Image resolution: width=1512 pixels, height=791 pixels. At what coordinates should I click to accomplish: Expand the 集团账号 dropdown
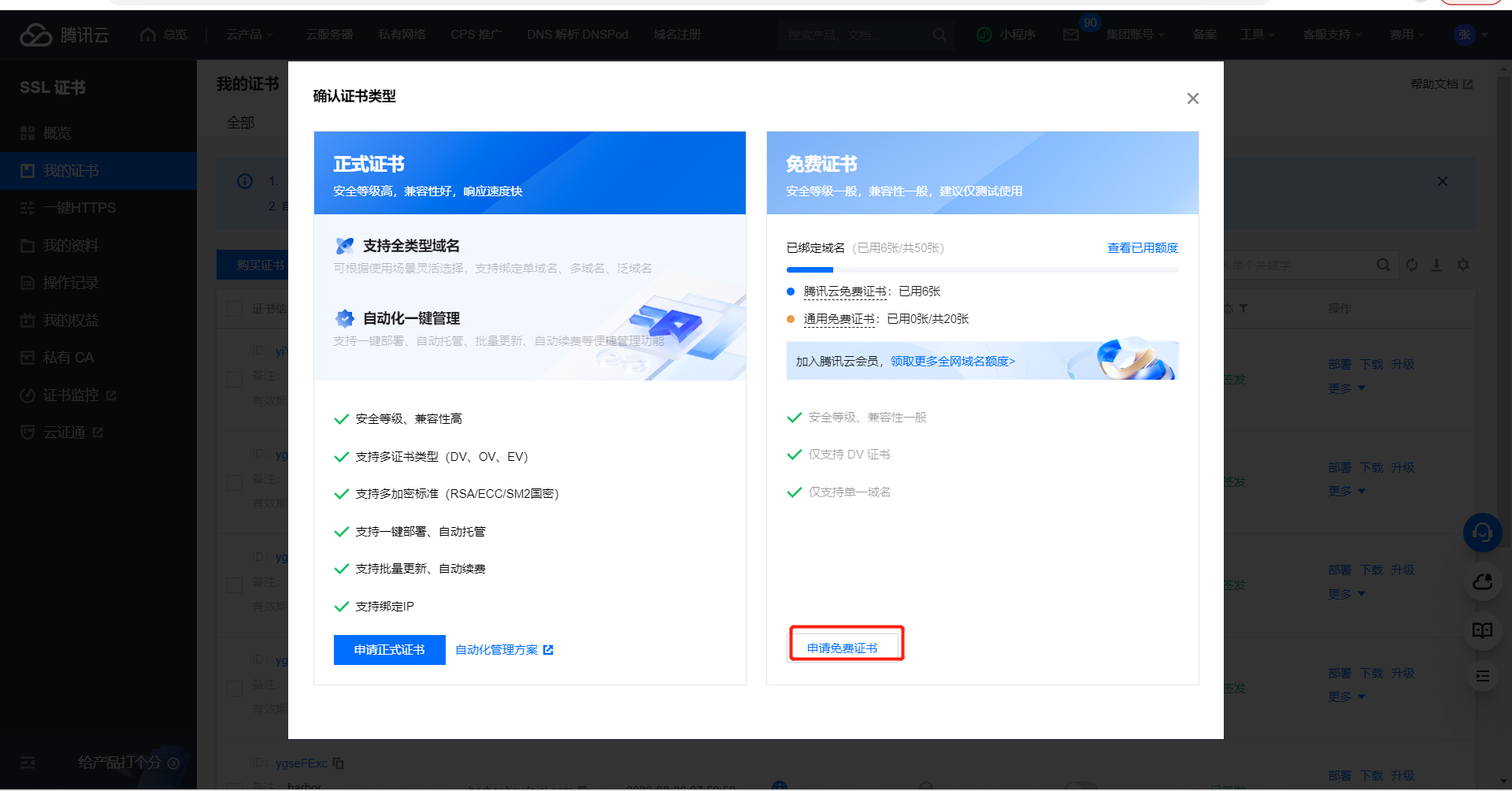(1135, 35)
